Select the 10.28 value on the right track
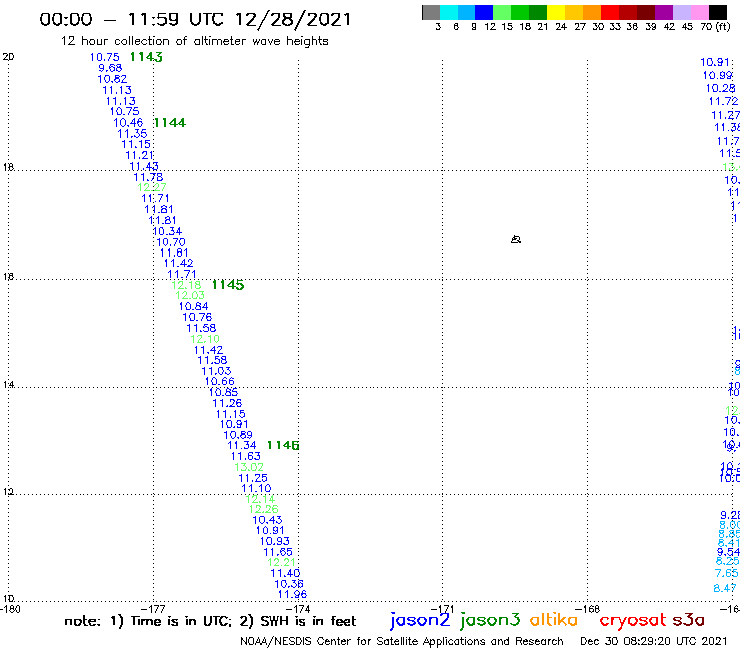The height and width of the screenshot is (650, 740). point(720,88)
